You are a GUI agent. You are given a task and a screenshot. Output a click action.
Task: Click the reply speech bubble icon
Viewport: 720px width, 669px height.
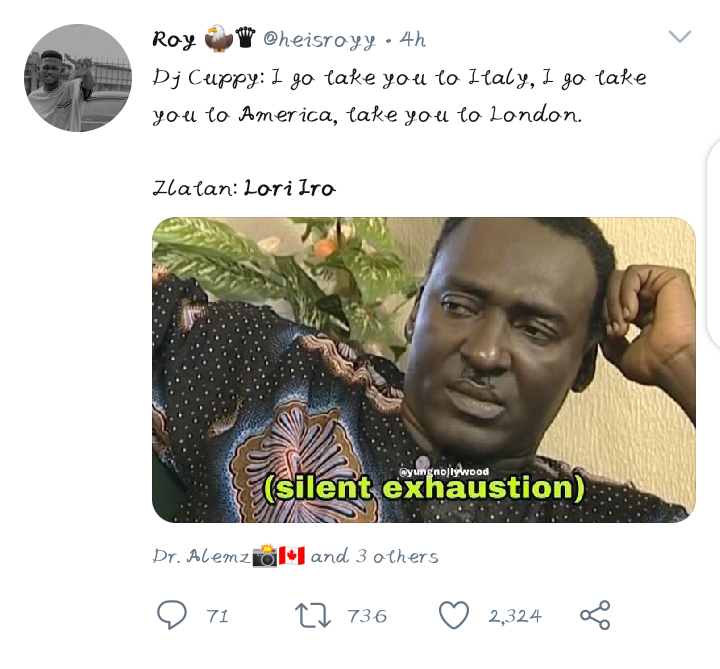pos(172,615)
